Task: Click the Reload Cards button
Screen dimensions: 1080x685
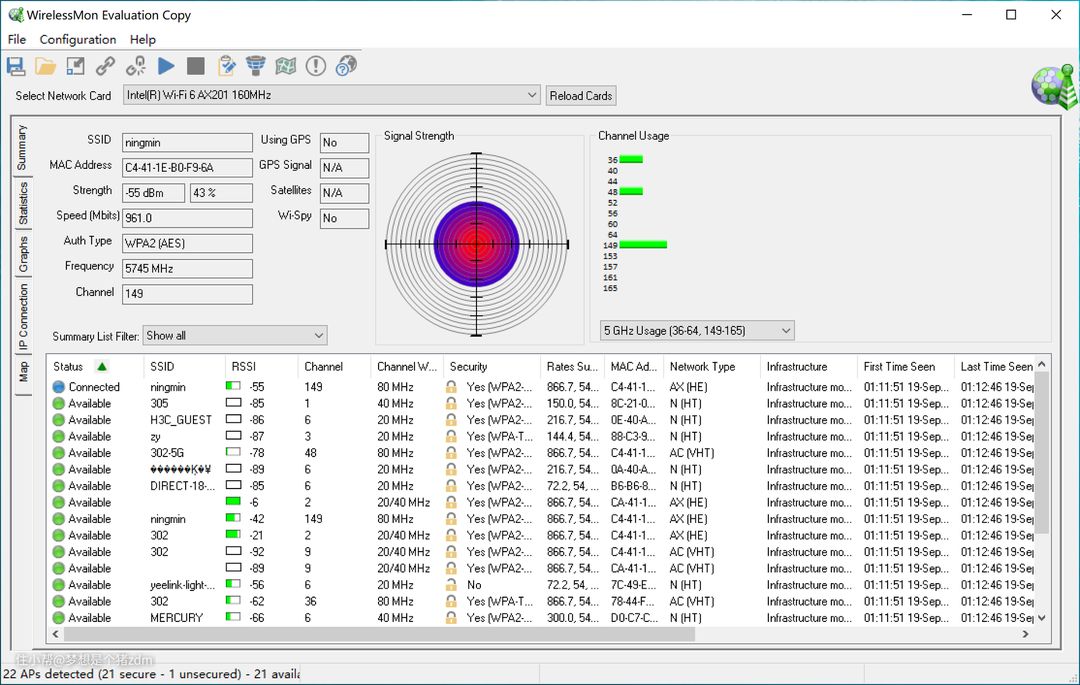Action: tap(581, 96)
